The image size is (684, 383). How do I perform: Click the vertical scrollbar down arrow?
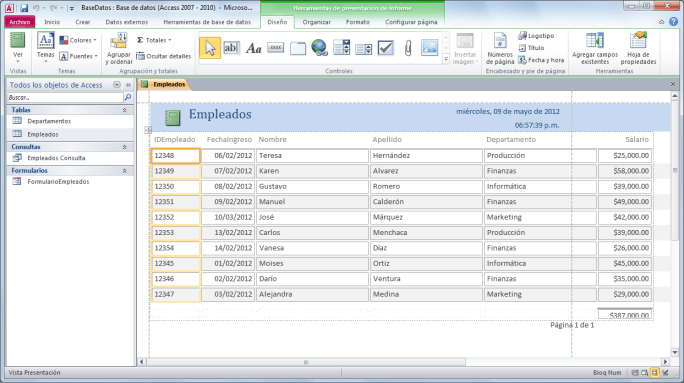pyautogui.click(x=675, y=352)
